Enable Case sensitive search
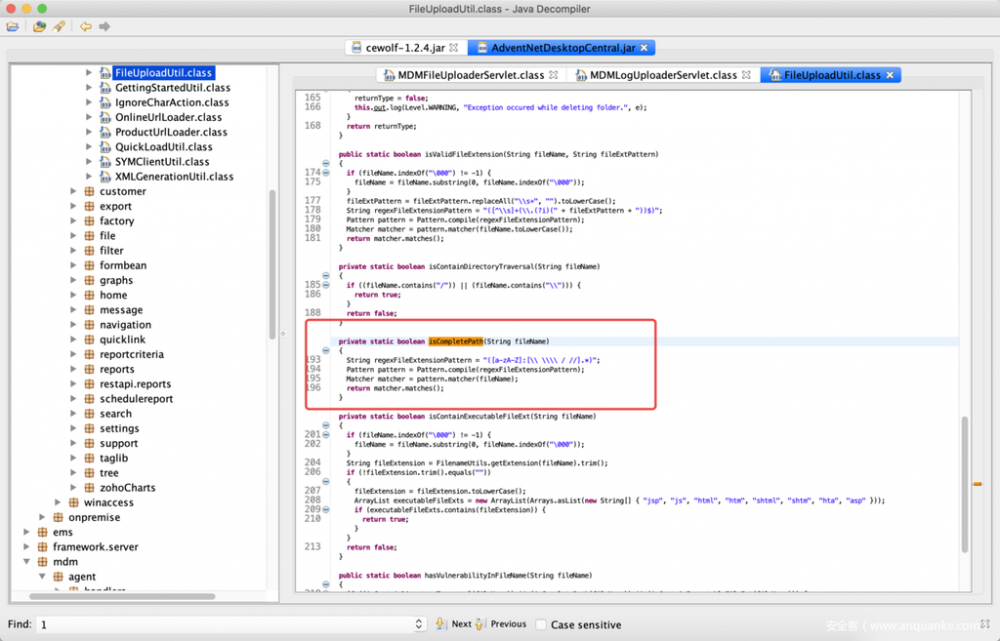Screen dimensions: 1000x641 click(541, 623)
